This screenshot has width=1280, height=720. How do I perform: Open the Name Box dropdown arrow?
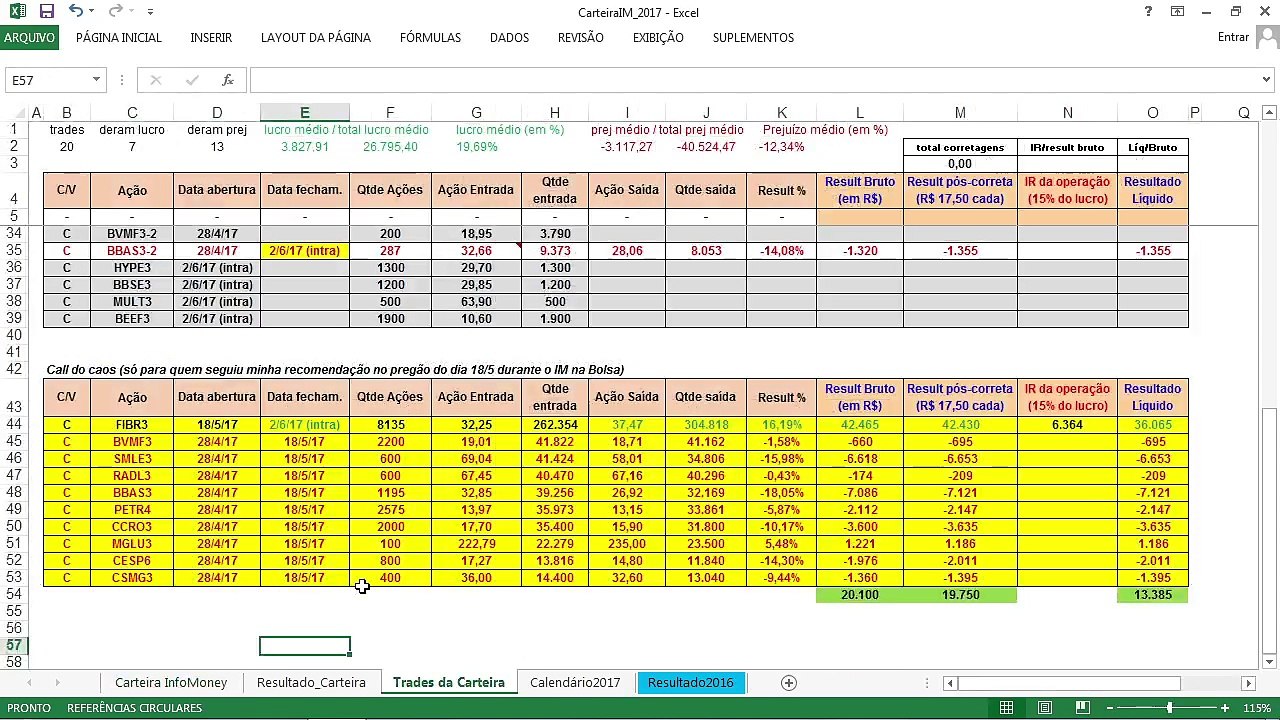tap(96, 80)
